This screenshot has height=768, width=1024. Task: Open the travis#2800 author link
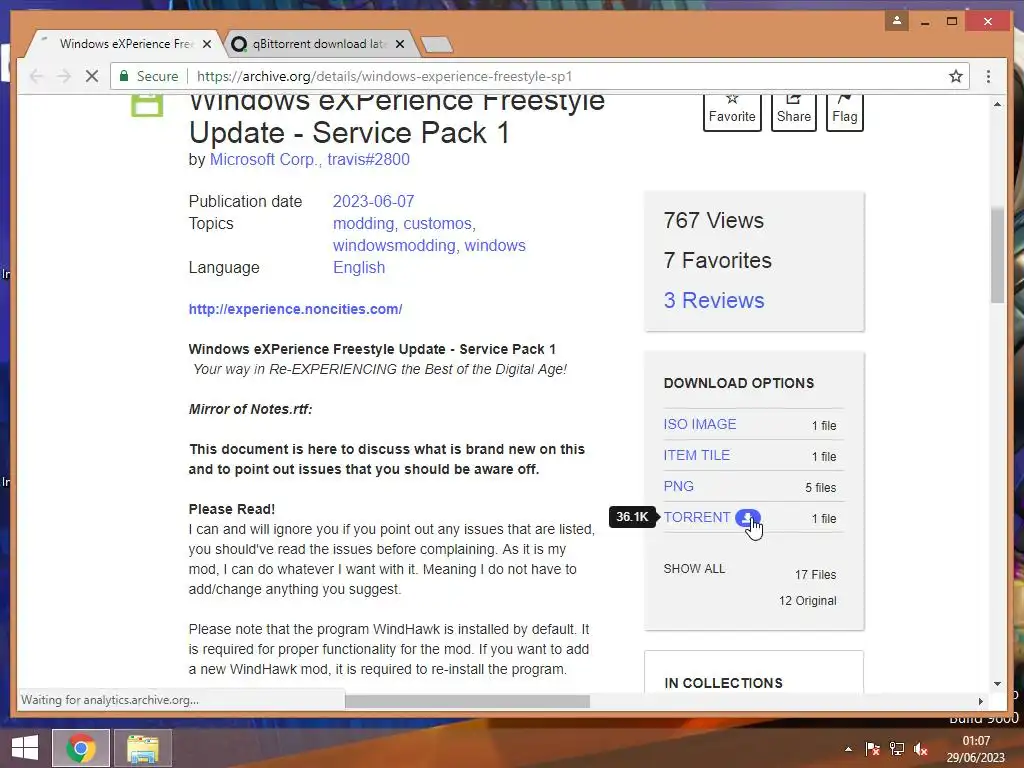click(x=368, y=159)
